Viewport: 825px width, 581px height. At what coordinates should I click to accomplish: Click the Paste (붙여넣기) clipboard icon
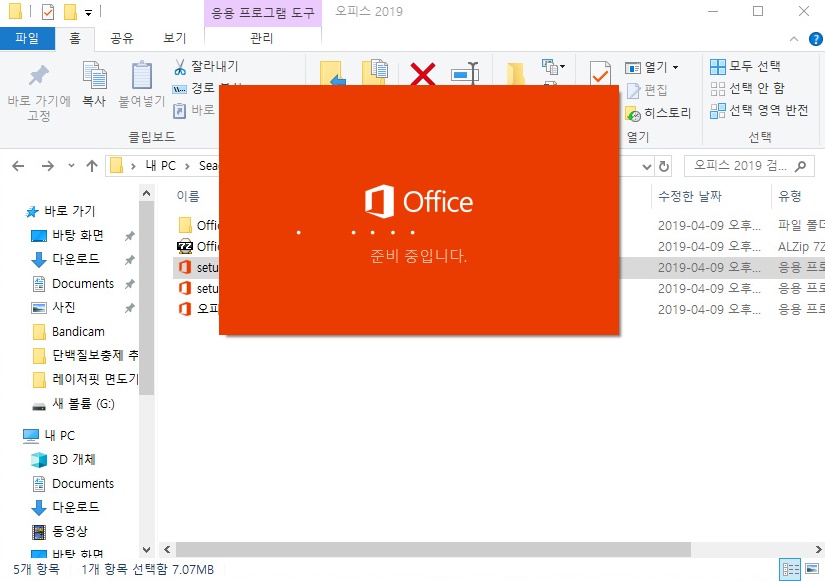pyautogui.click(x=142, y=75)
